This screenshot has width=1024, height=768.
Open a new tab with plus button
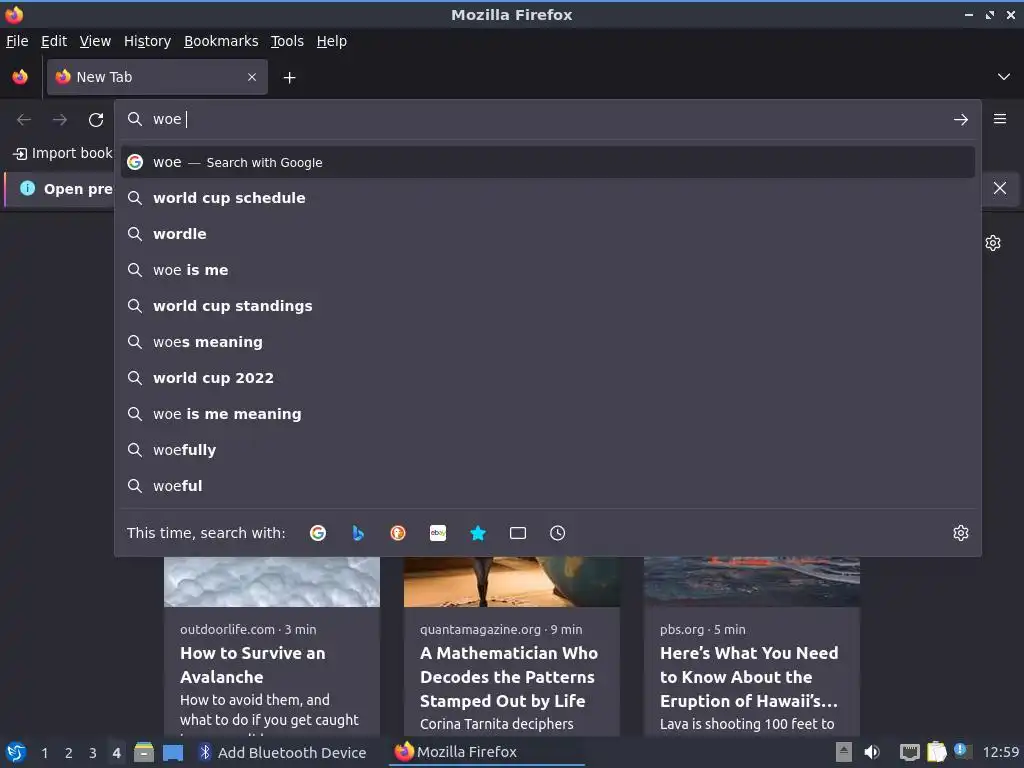[x=289, y=78]
